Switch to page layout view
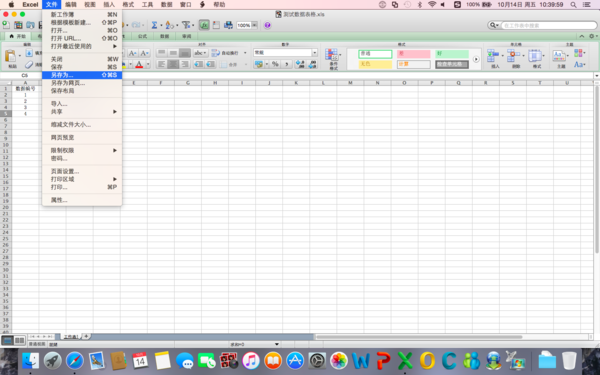The image size is (600, 375). tap(19, 340)
